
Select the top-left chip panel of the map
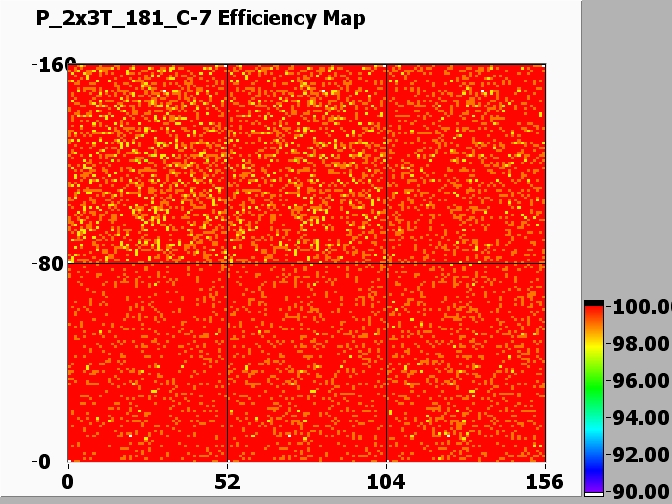click(x=148, y=164)
